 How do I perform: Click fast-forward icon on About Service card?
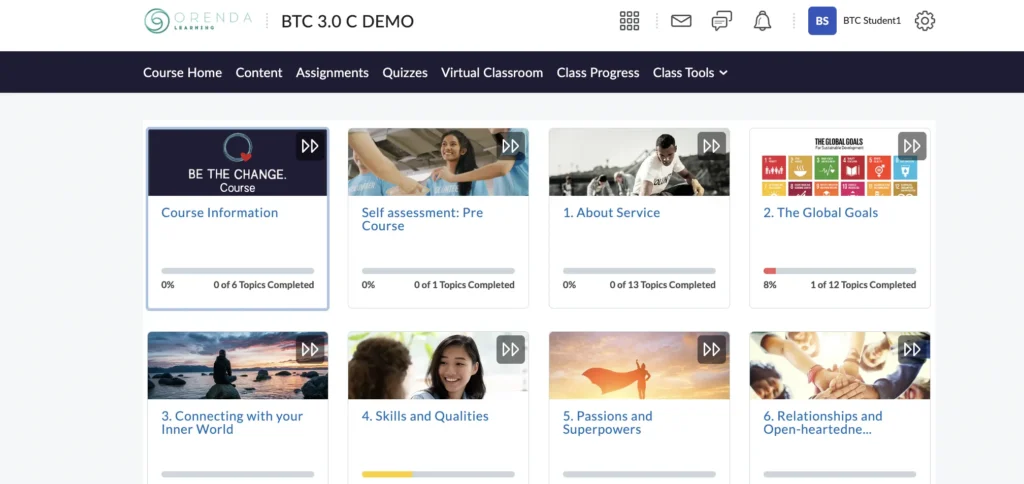click(x=711, y=146)
